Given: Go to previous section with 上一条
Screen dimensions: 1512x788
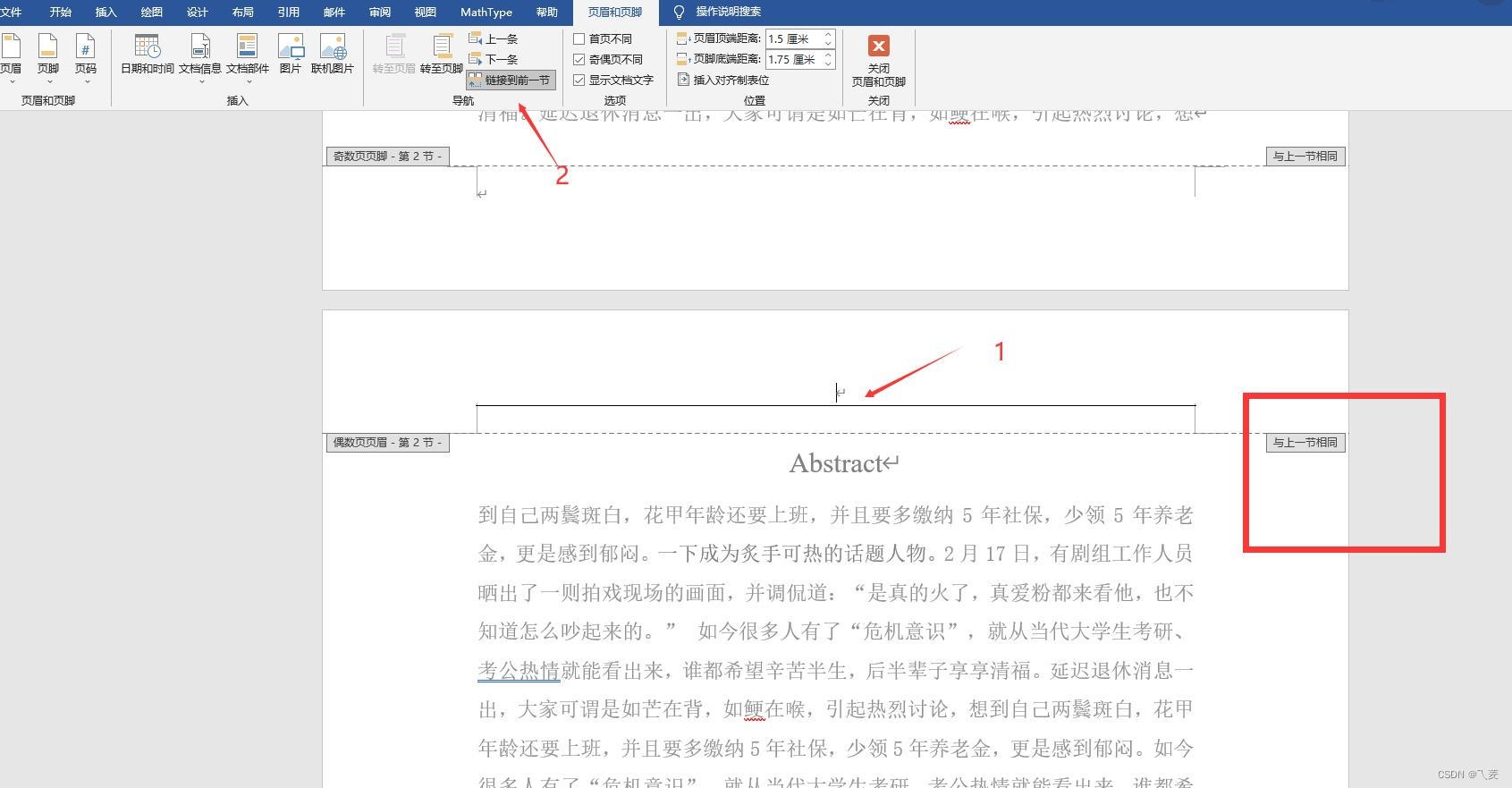Looking at the screenshot, I should [494, 39].
